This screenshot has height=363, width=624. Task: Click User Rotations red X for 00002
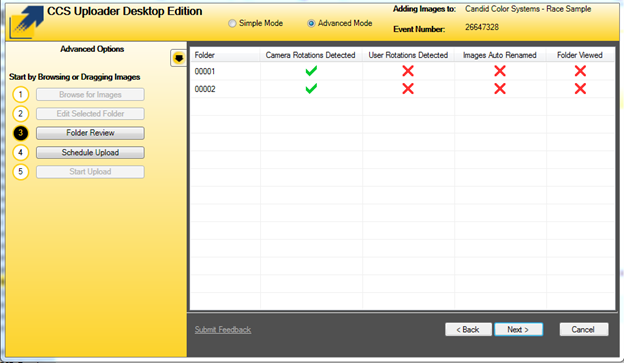coord(408,89)
